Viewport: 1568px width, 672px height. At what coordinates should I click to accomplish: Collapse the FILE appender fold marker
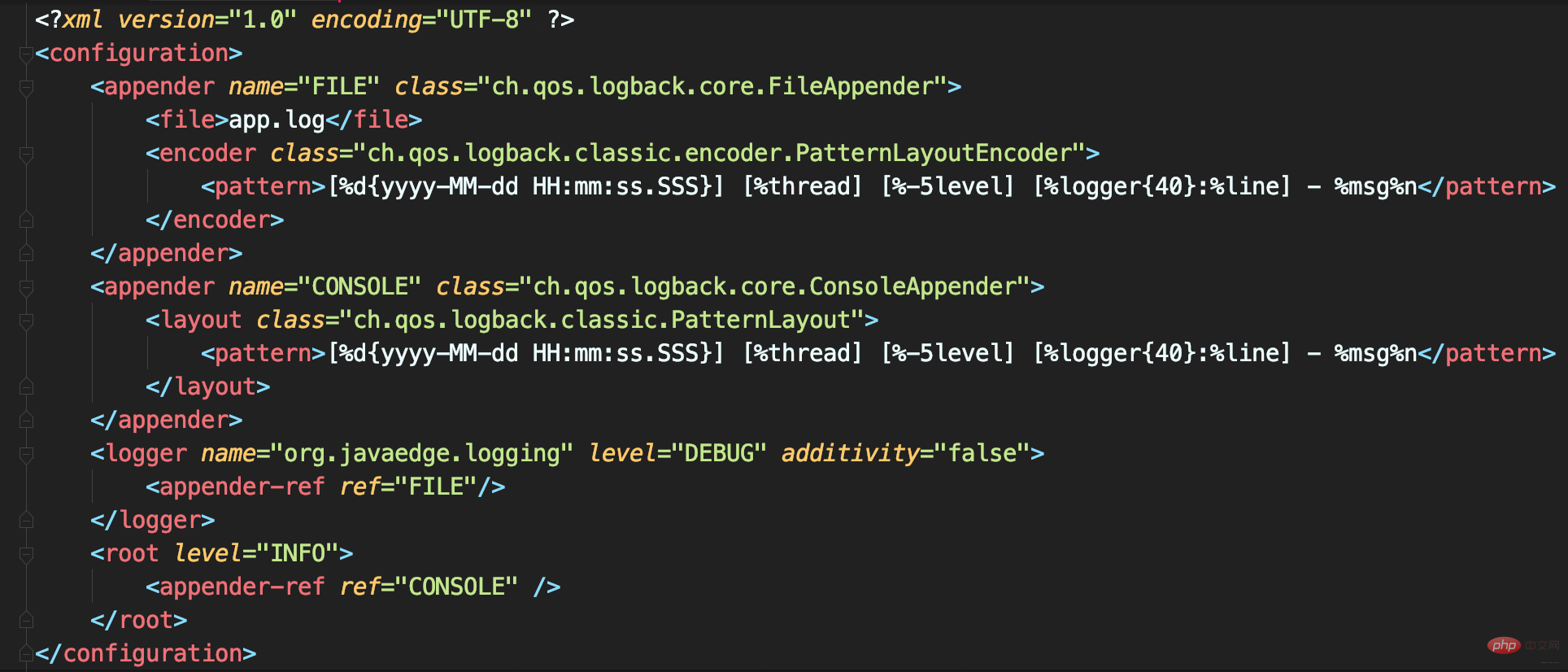26,87
